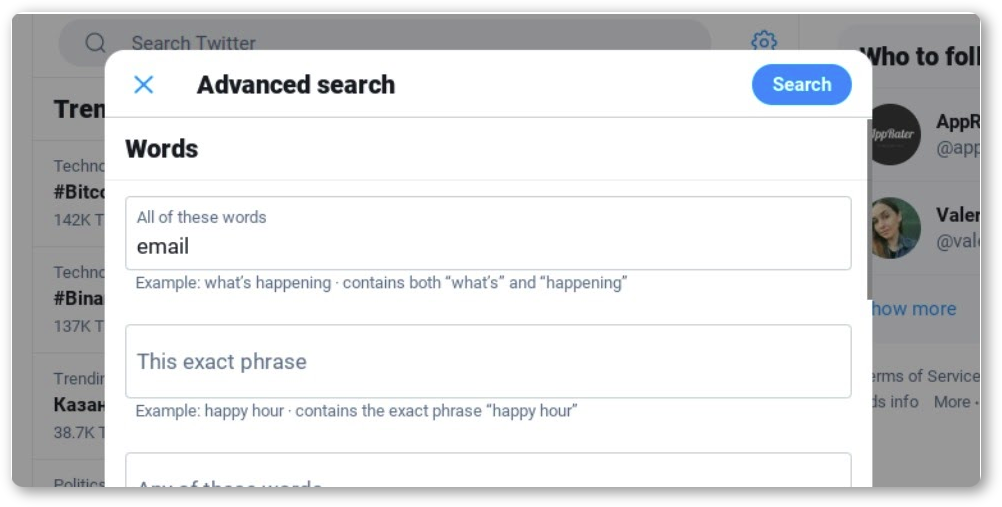Expand the More footer link
Viewport: 1002px width, 507px height.
(x=952, y=402)
